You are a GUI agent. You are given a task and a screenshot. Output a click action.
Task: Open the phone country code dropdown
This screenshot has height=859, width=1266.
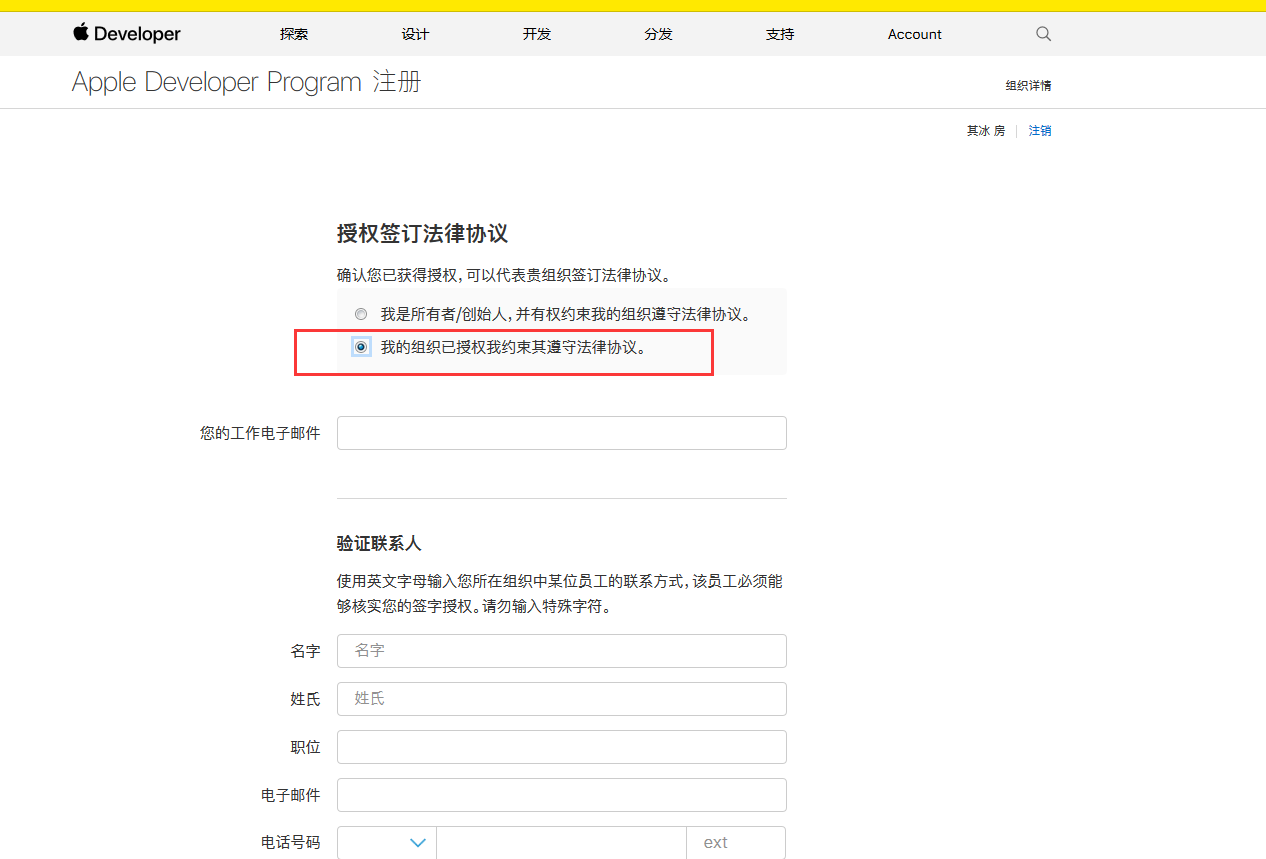click(387, 843)
